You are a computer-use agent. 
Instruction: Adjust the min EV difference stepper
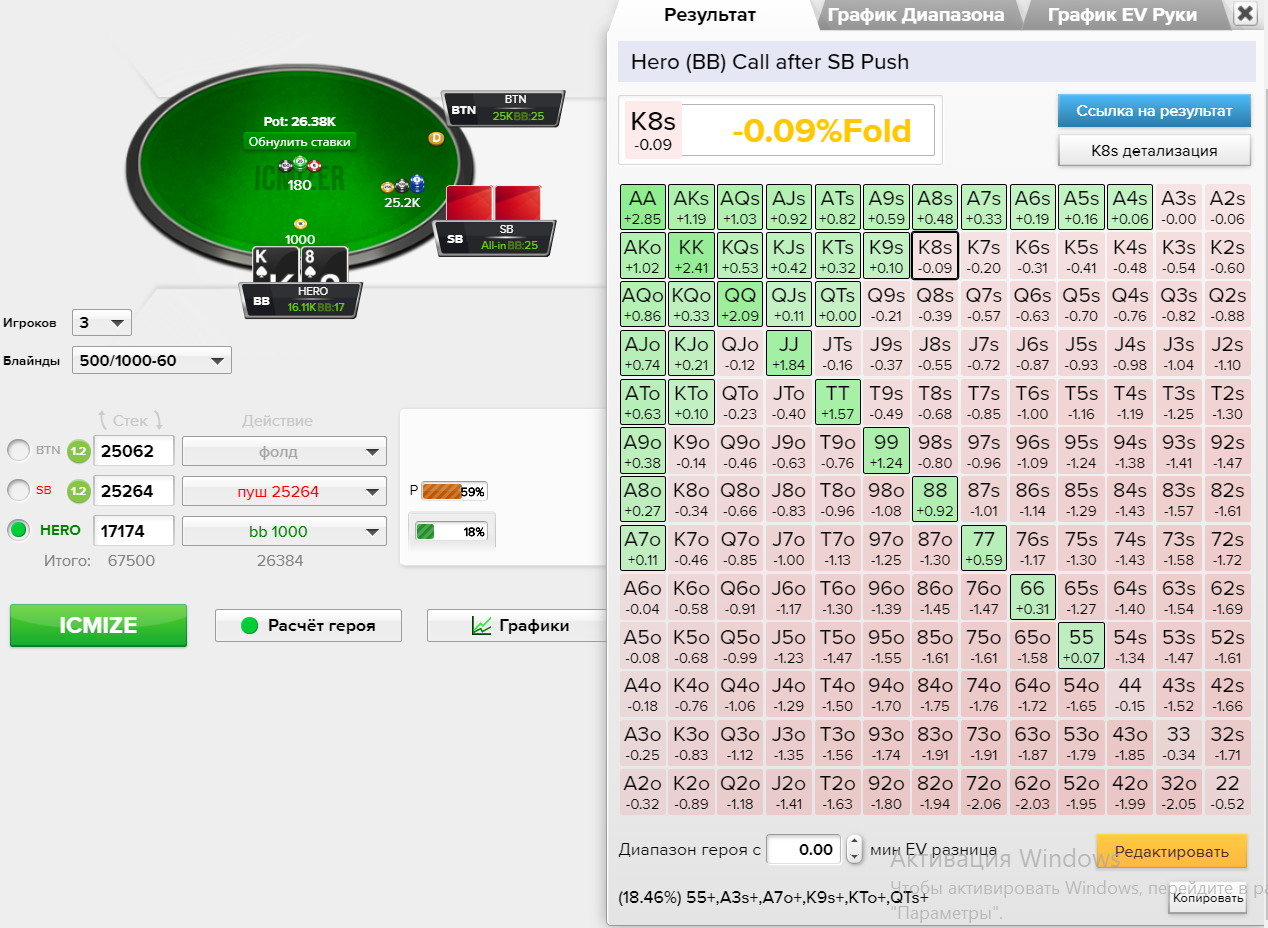coord(854,850)
